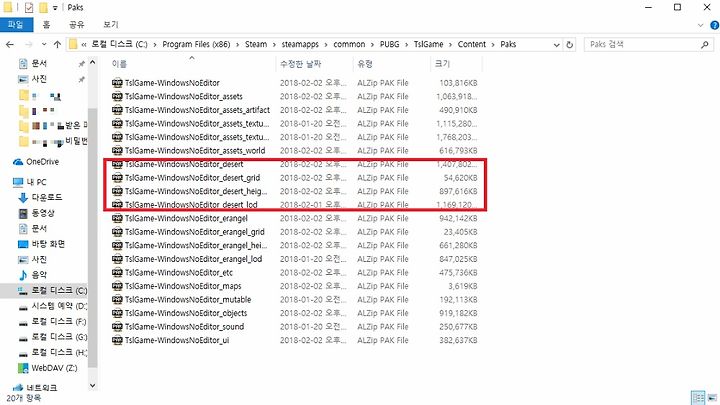This screenshot has height=405, width=720.
Task: Switch to the 홈 ribbon tab
Action: click(46, 25)
